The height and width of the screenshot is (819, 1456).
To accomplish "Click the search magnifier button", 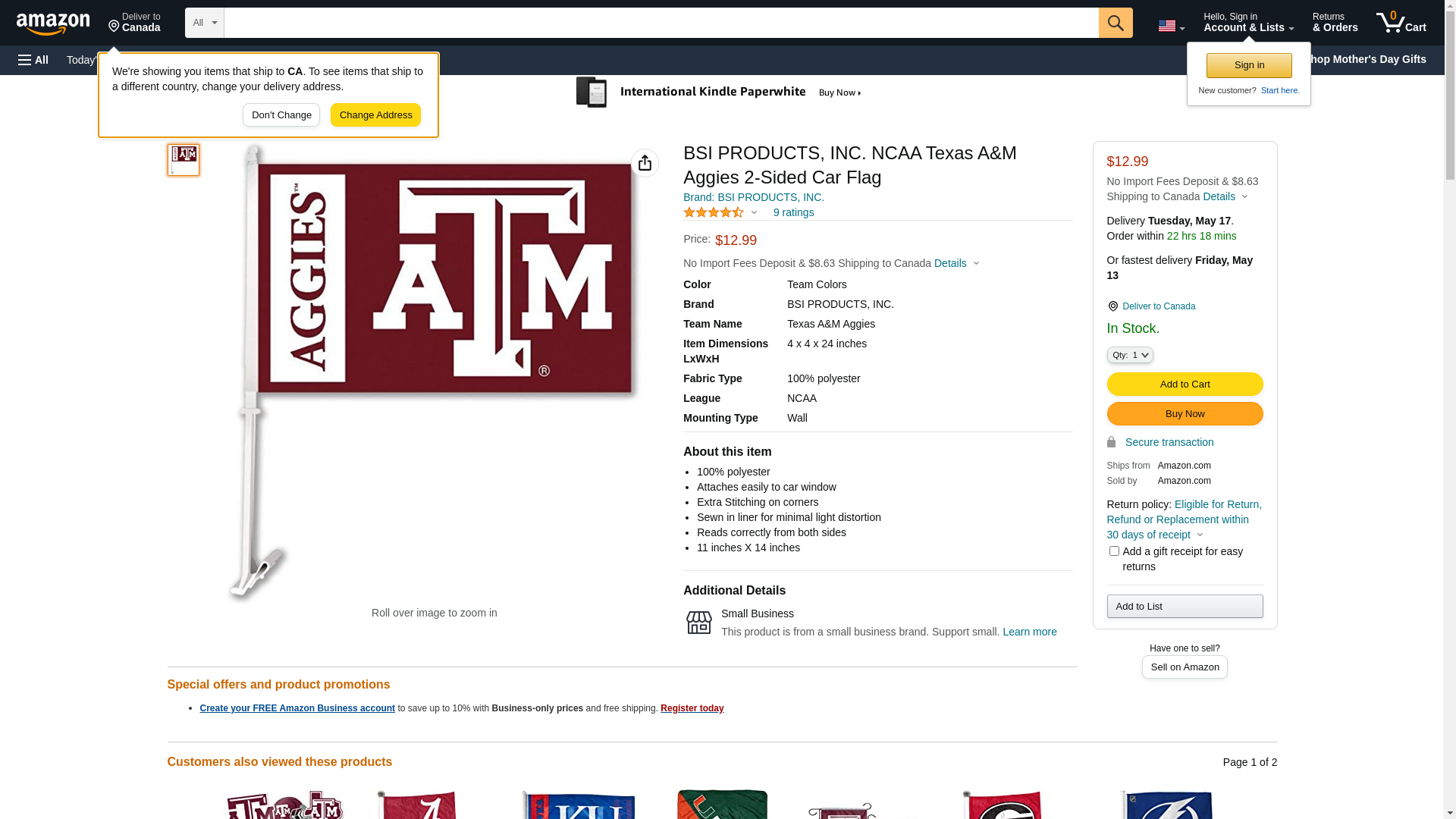I will tap(1116, 23).
